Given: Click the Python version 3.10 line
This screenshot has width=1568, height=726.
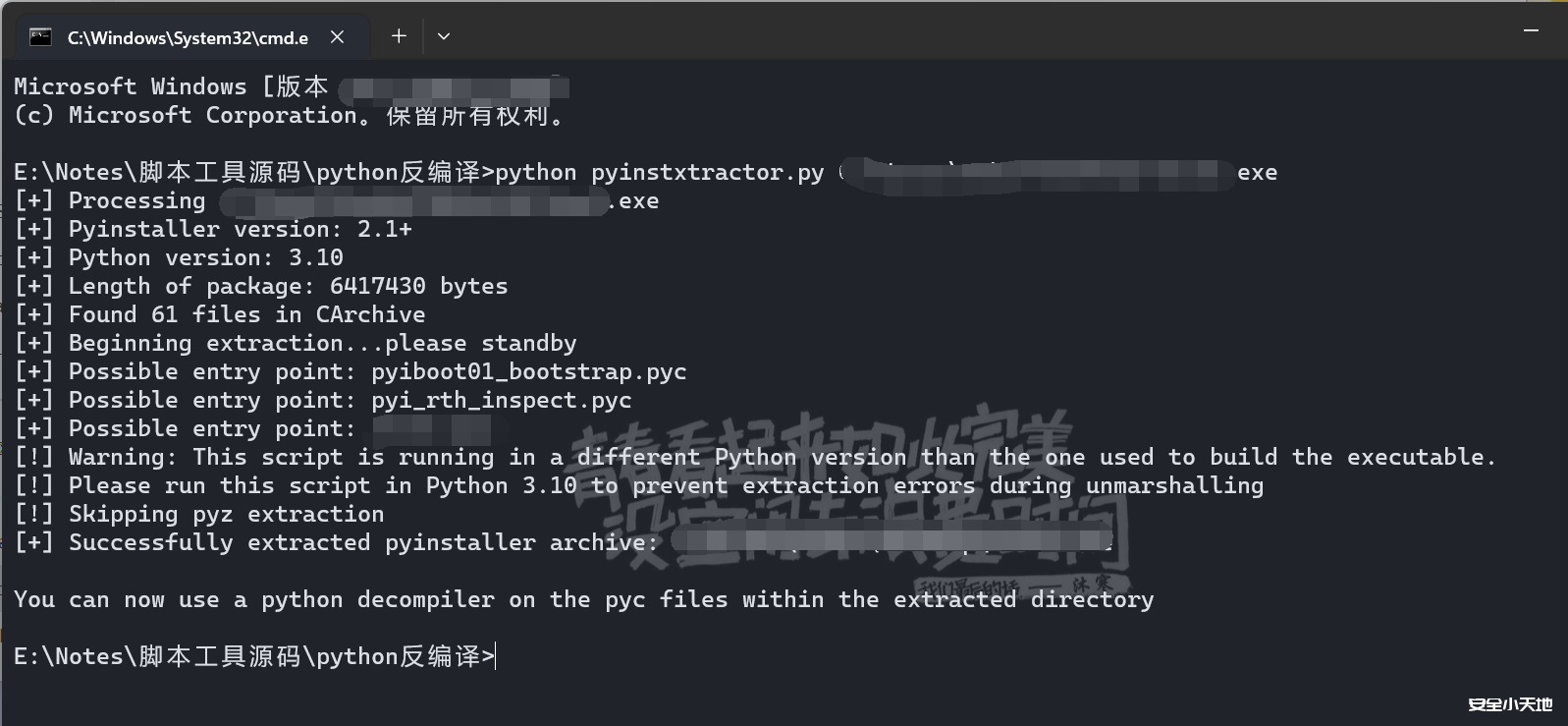Looking at the screenshot, I should click(x=179, y=257).
